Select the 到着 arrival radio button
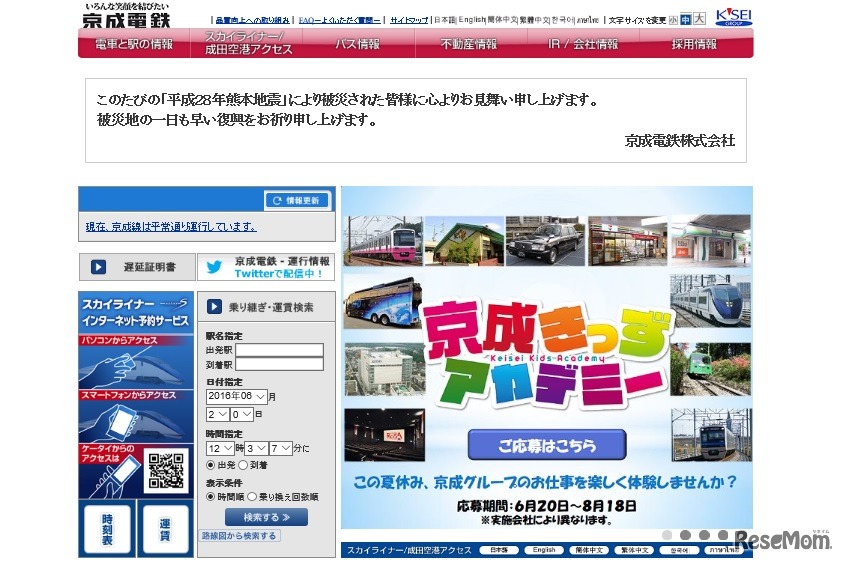The image size is (845, 563). 243,465
